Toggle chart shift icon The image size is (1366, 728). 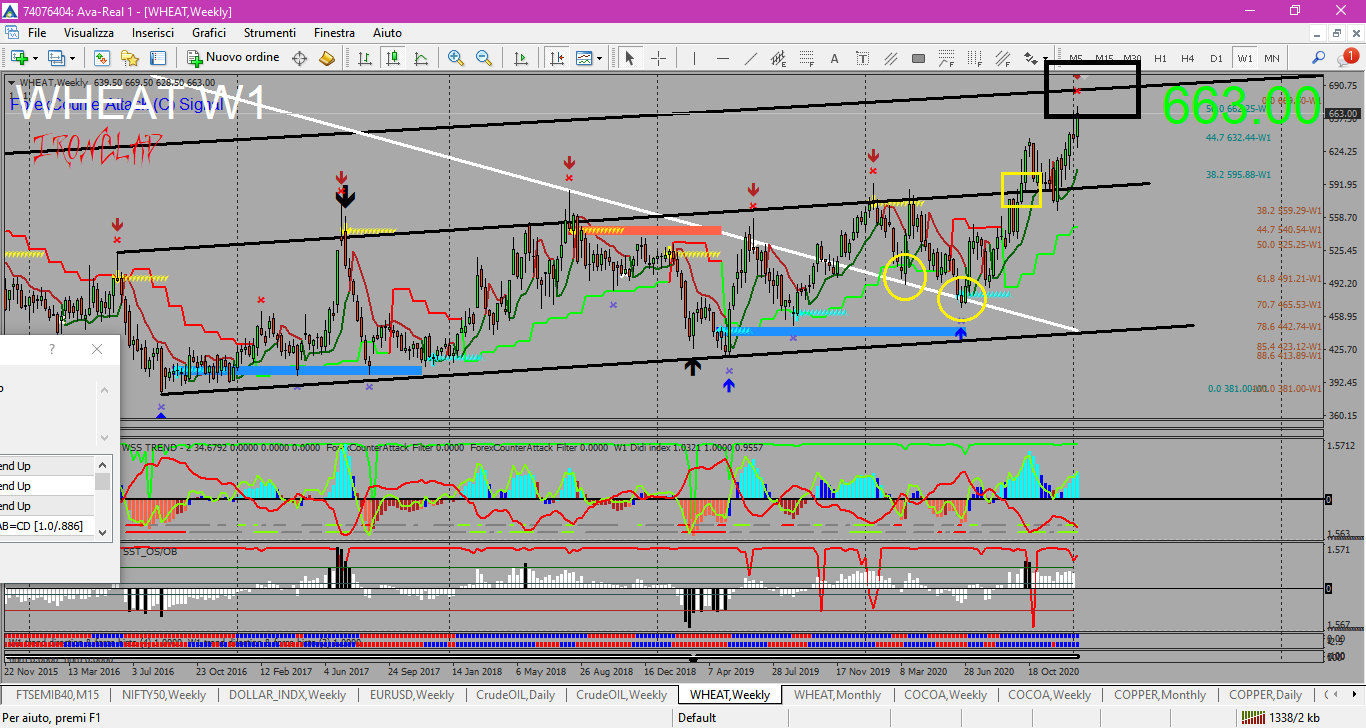click(556, 58)
